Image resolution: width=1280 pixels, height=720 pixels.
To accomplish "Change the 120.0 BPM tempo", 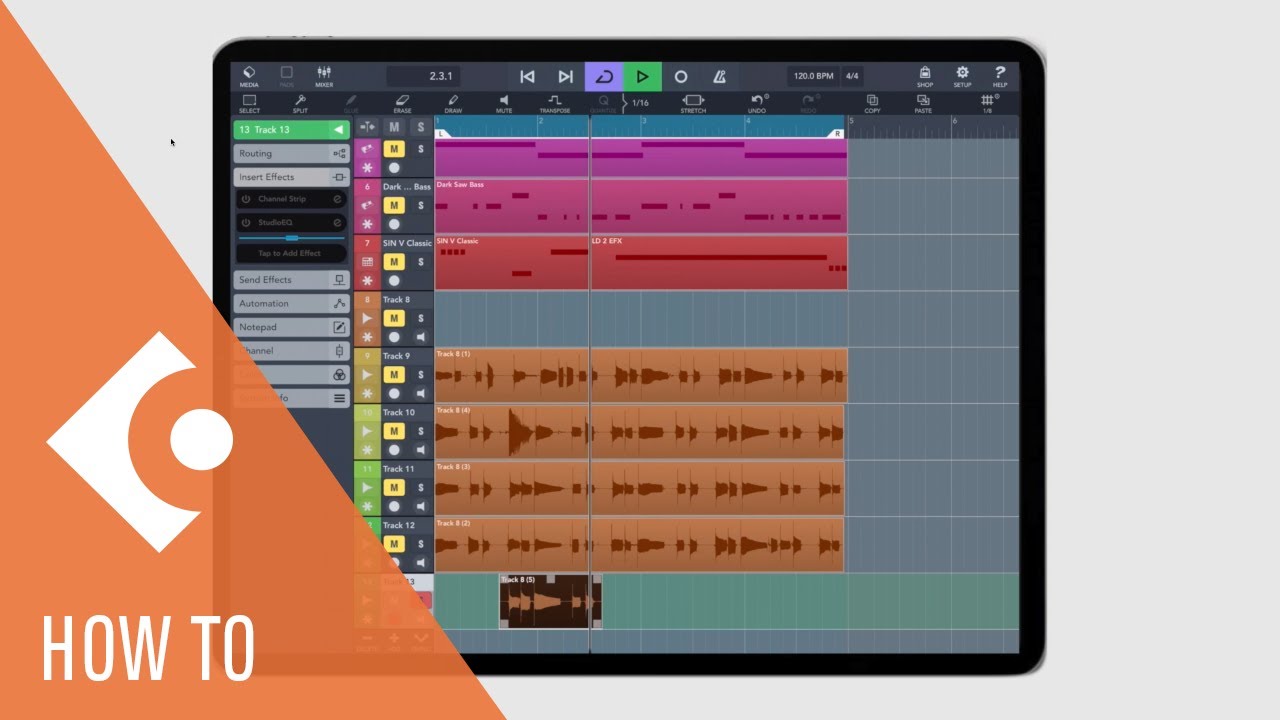I will (x=813, y=76).
